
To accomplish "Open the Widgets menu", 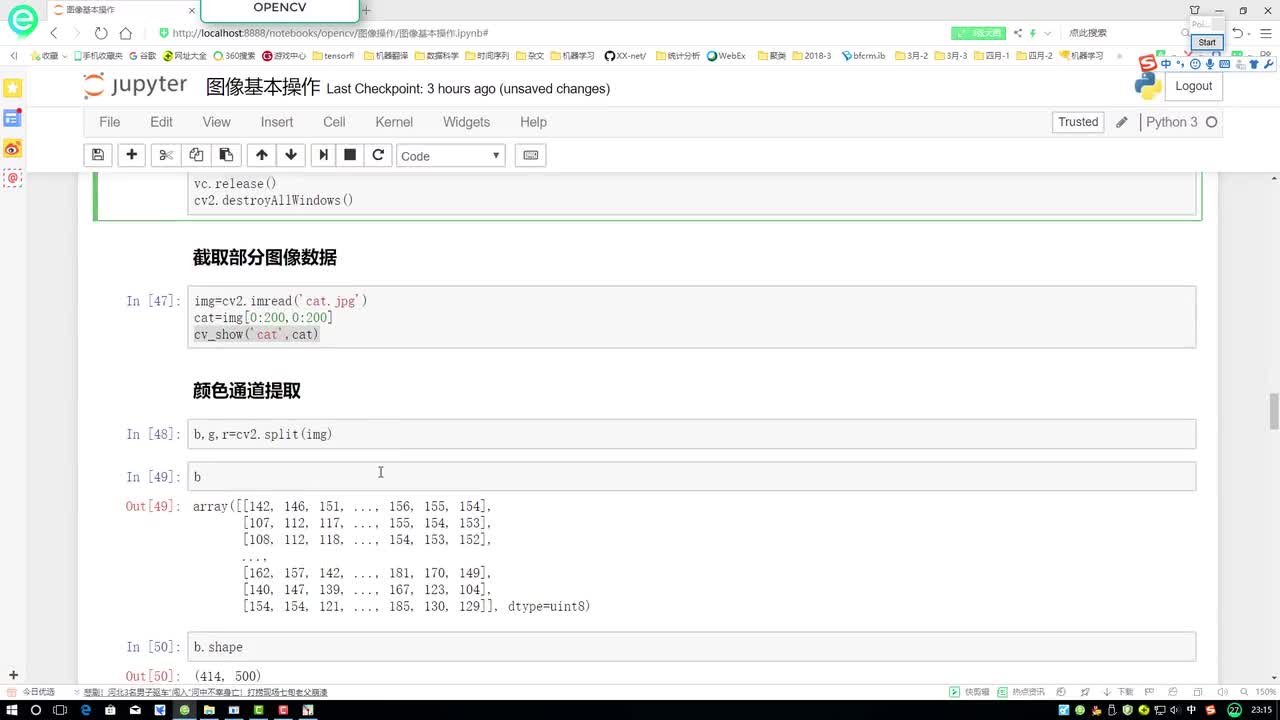I will point(466,122).
